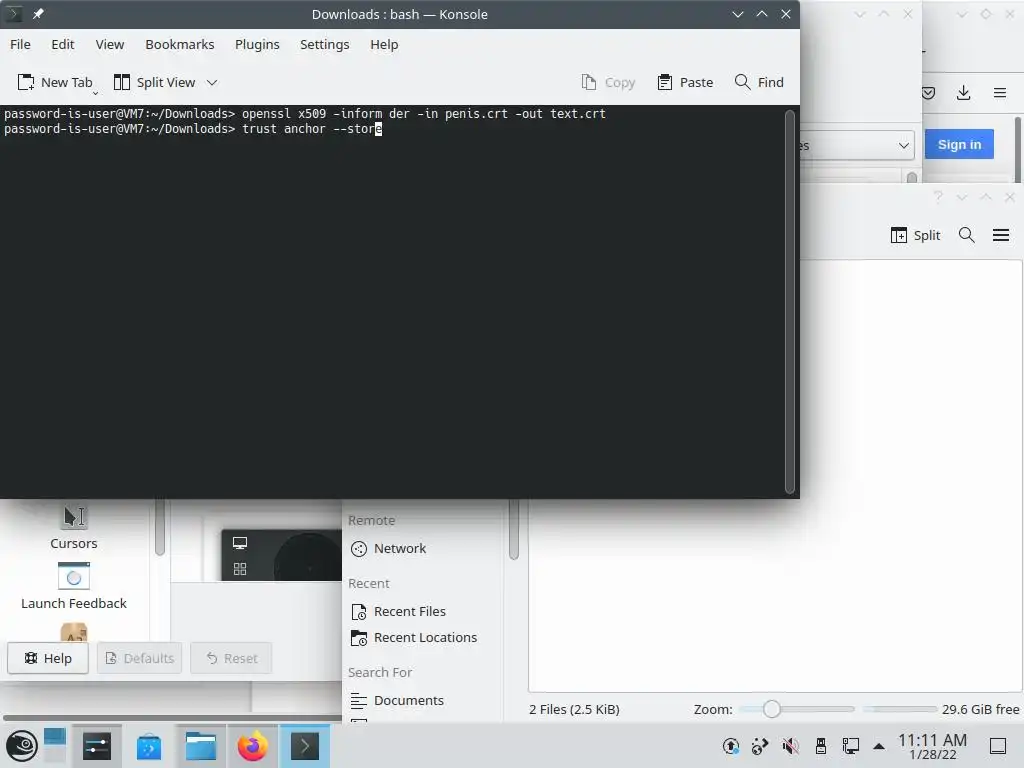Click Sign in button in Firefox window
This screenshot has width=1024, height=768.
coord(959,144)
